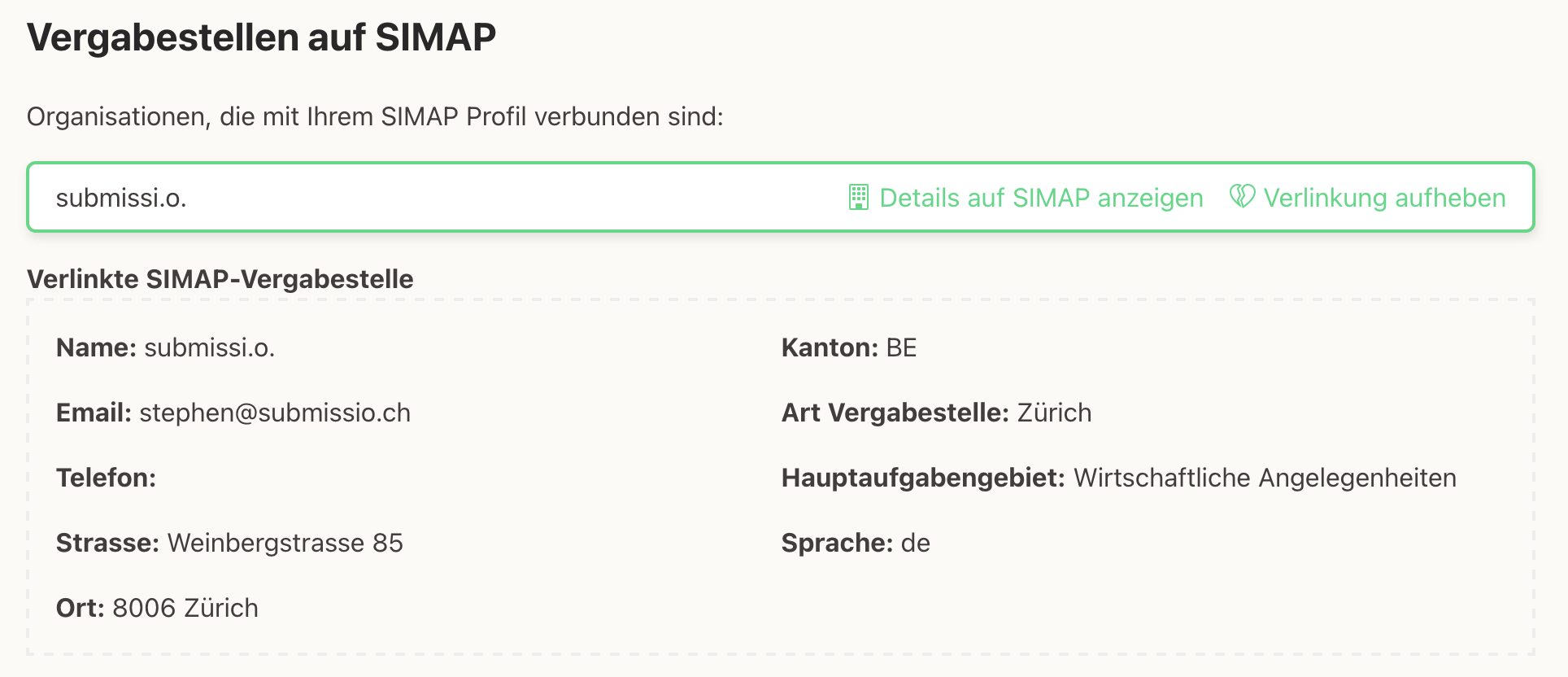This screenshot has height=677, width=1568.
Task: Click the Hauptaufgabengebiet label
Action: click(x=923, y=478)
